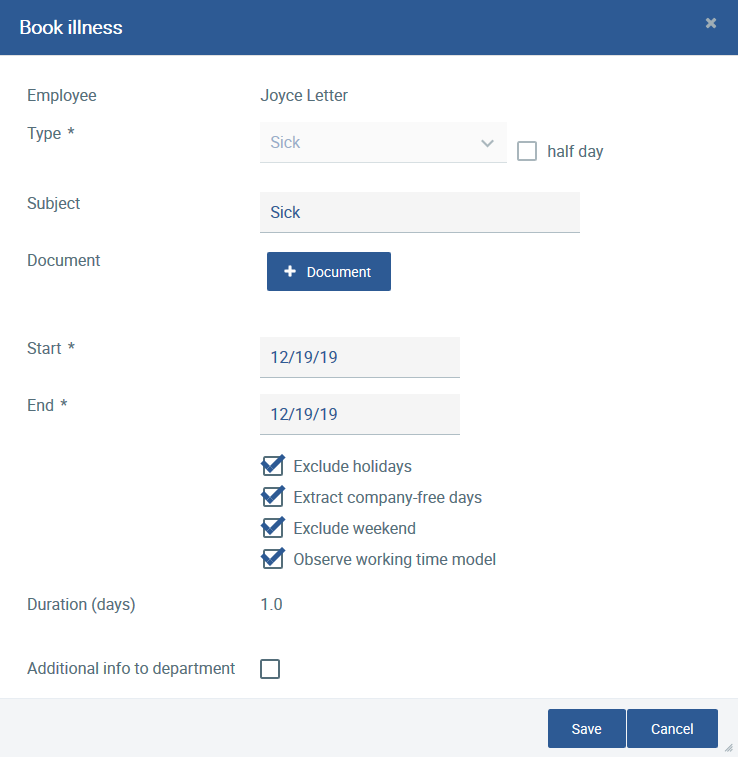The height and width of the screenshot is (757, 738).
Task: Uncheck Extract company-free days
Action: pos(273,497)
